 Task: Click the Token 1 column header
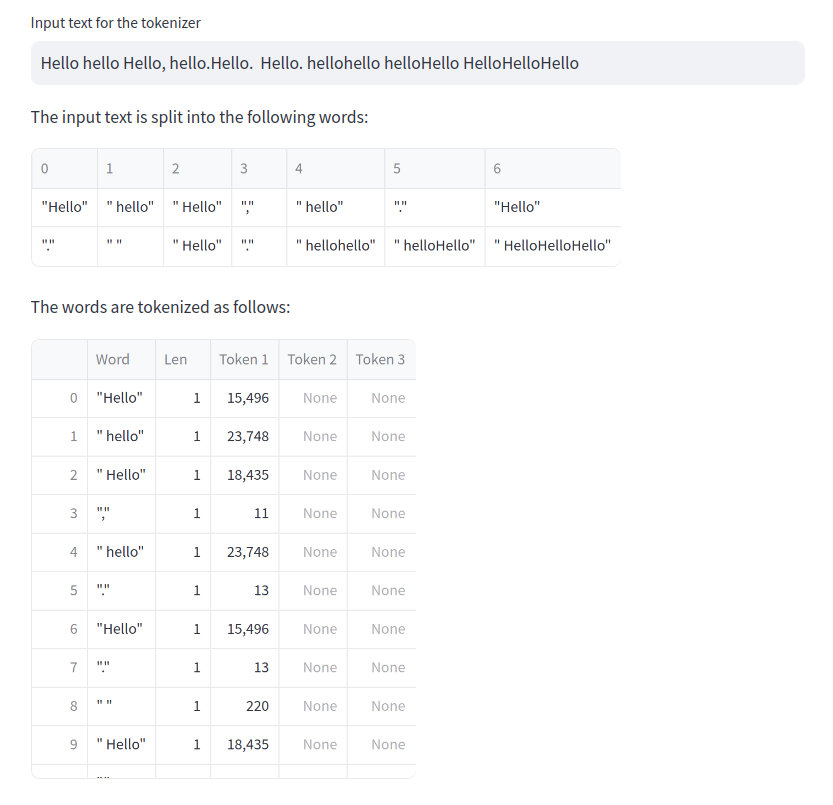(x=244, y=359)
